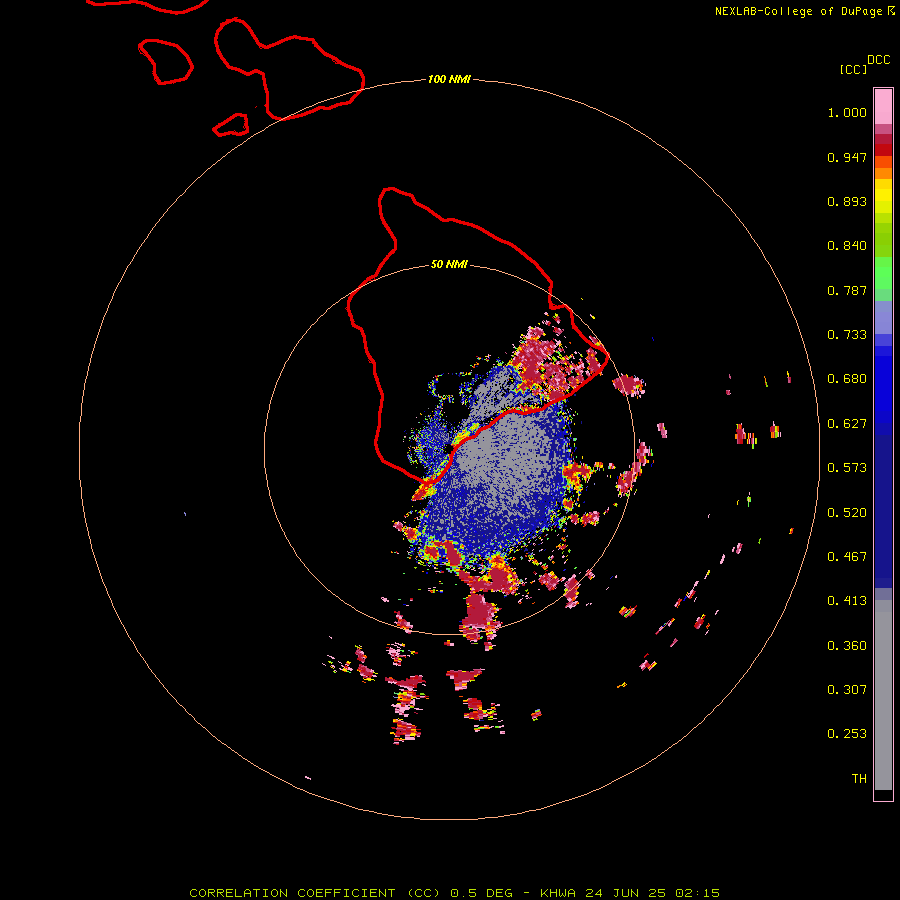This screenshot has width=900, height=900.
Task: Select the 0.893 color scale value
Action: coord(847,201)
